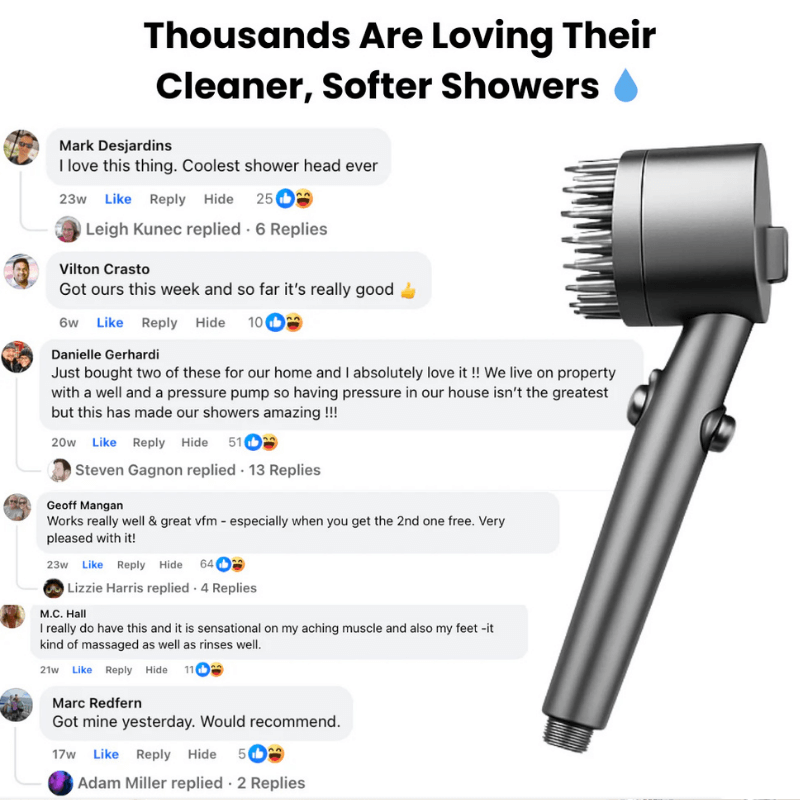Click Mark Desjardins' profile avatar
The image size is (800, 800).
pyautogui.click(x=21, y=147)
